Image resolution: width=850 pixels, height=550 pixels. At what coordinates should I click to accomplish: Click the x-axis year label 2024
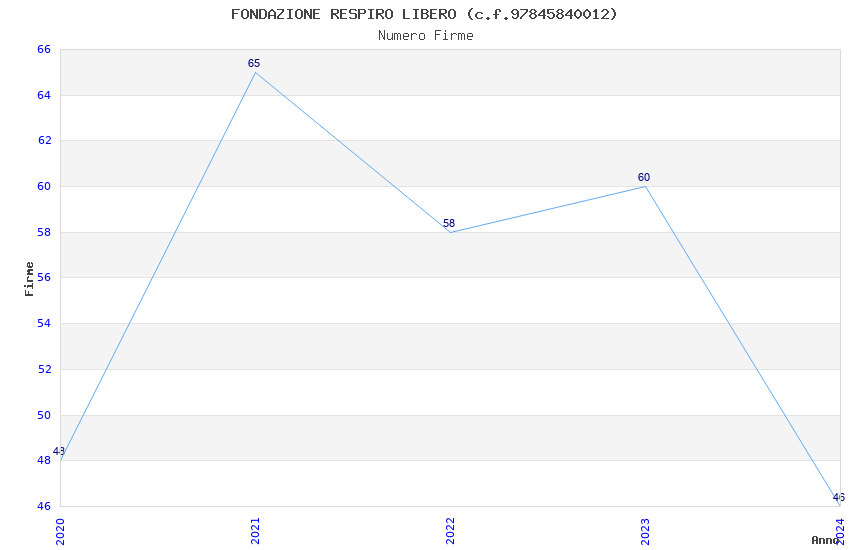click(x=840, y=531)
